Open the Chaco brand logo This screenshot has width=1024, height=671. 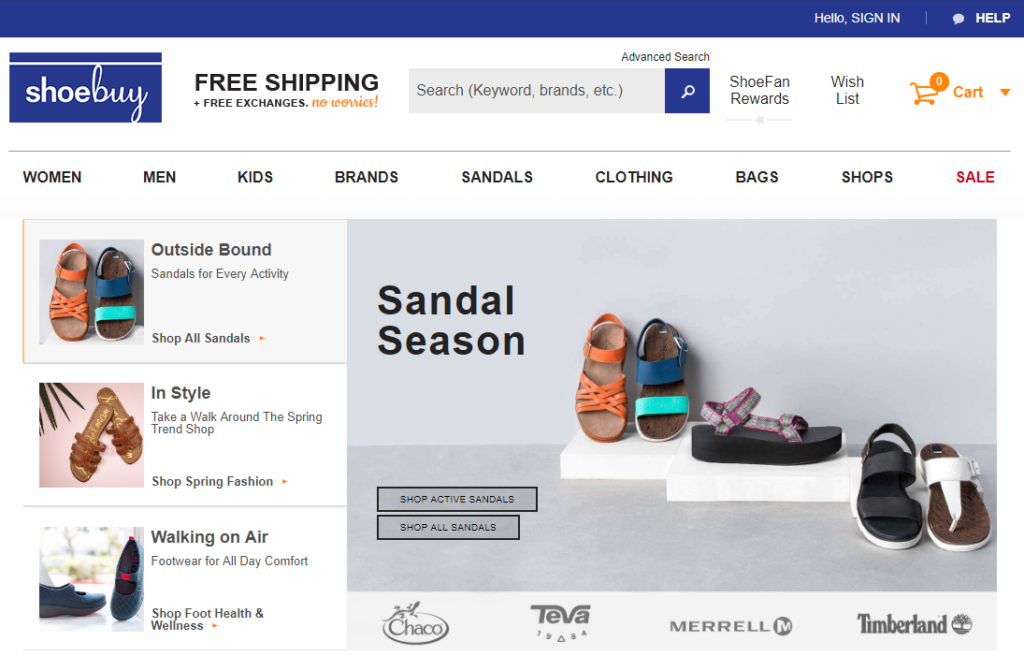pos(415,623)
